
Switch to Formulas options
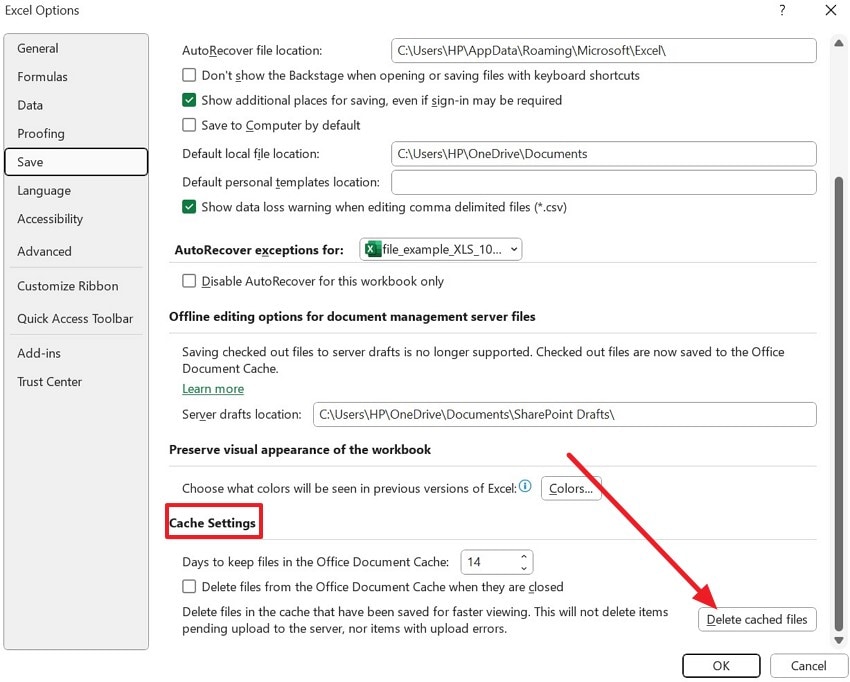point(76,76)
